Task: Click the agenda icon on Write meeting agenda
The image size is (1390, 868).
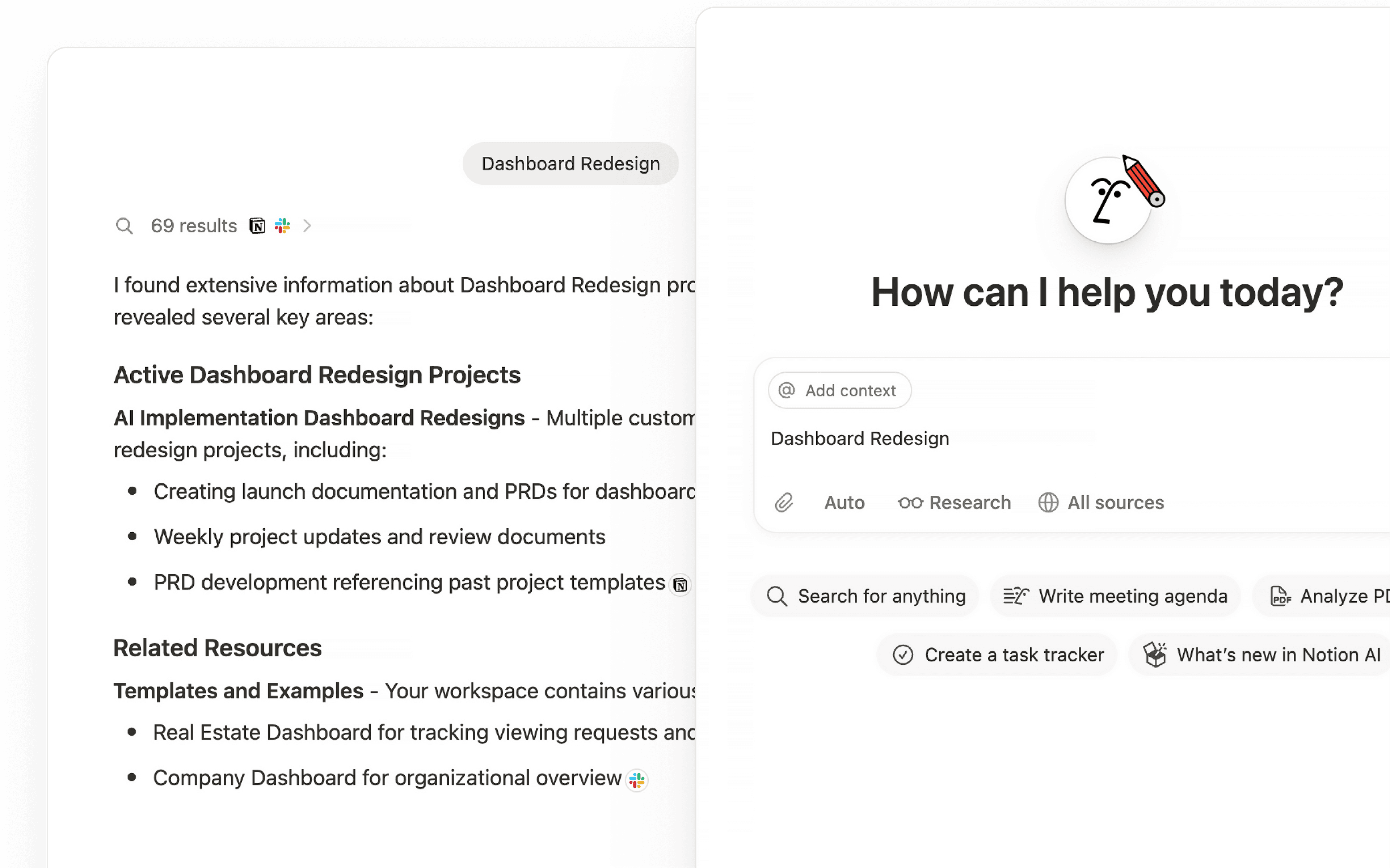Action: pyautogui.click(x=1016, y=596)
